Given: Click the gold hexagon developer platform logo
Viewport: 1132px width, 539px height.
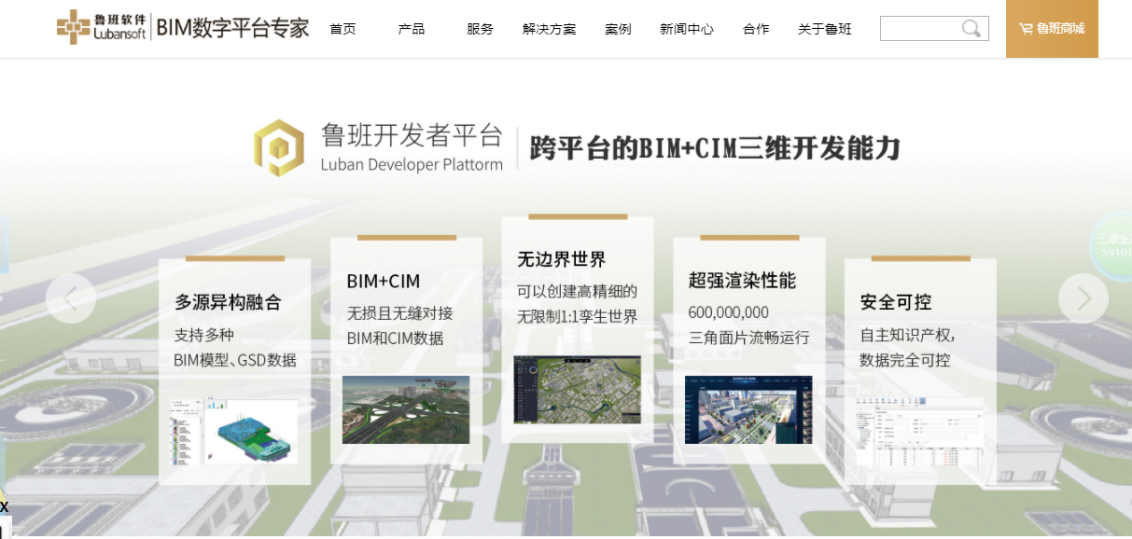Looking at the screenshot, I should tap(278, 148).
